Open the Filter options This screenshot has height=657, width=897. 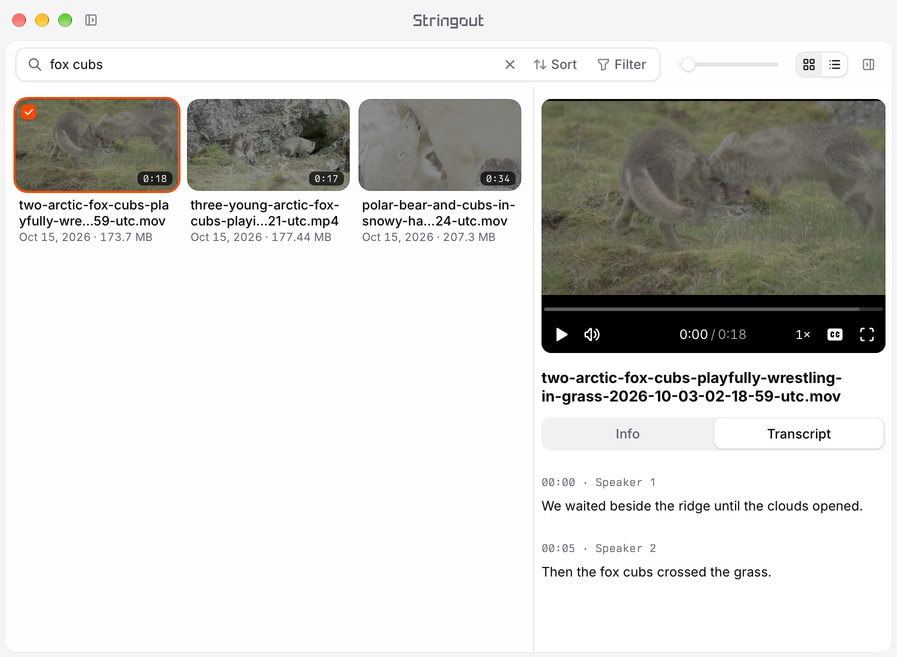coord(622,65)
